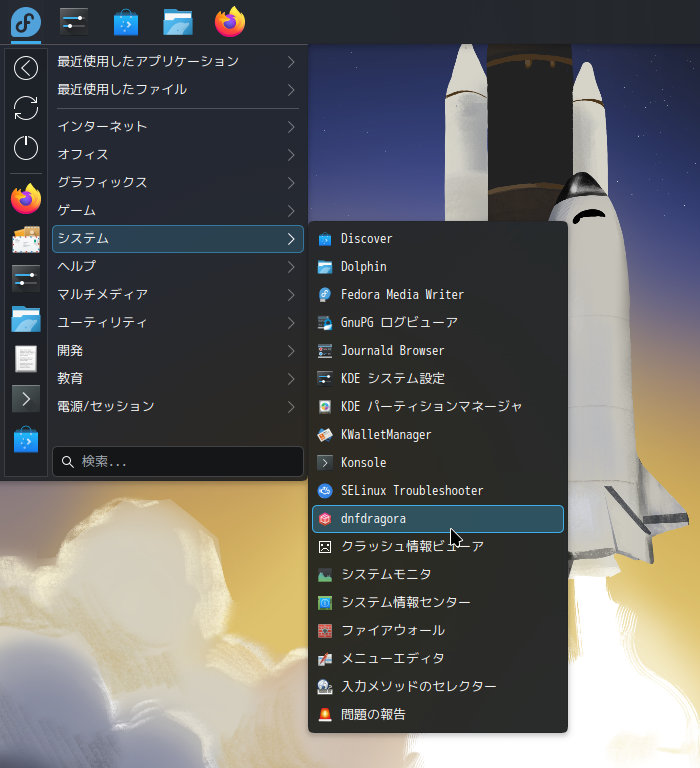700x768 pixels.
Task: Open Firefox from the favorites sidebar
Action: pos(26,199)
